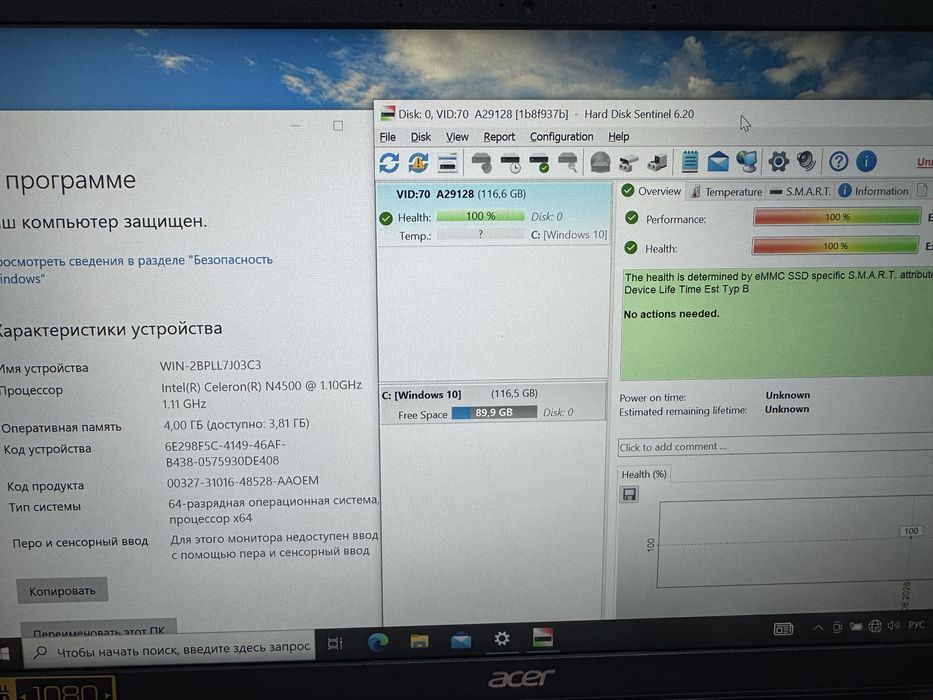933x700 pixels.
Task: Open File Explorer from the taskbar
Action: coord(419,640)
